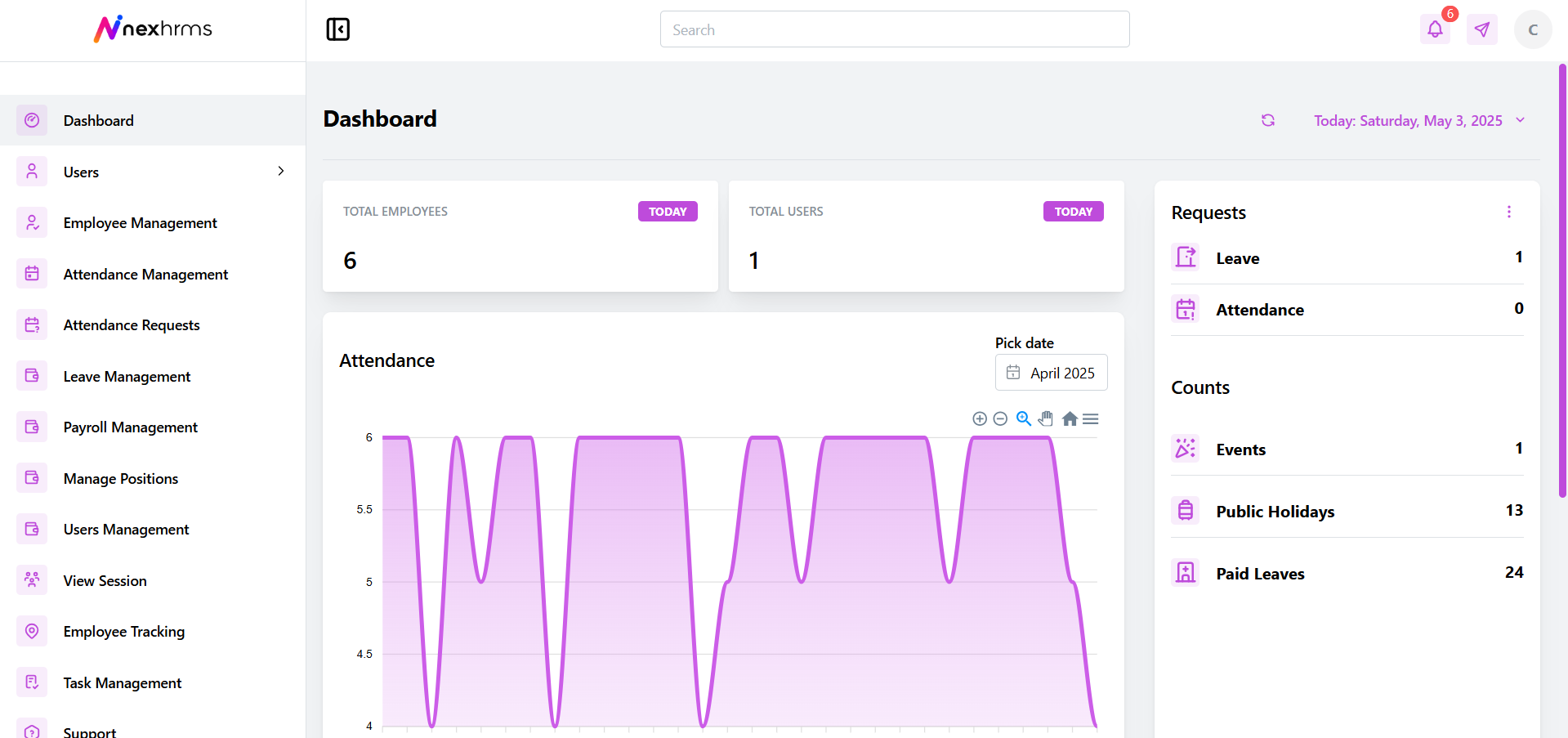This screenshot has height=738, width=1568.
Task: Click the Leave request door icon
Action: coord(1186,257)
